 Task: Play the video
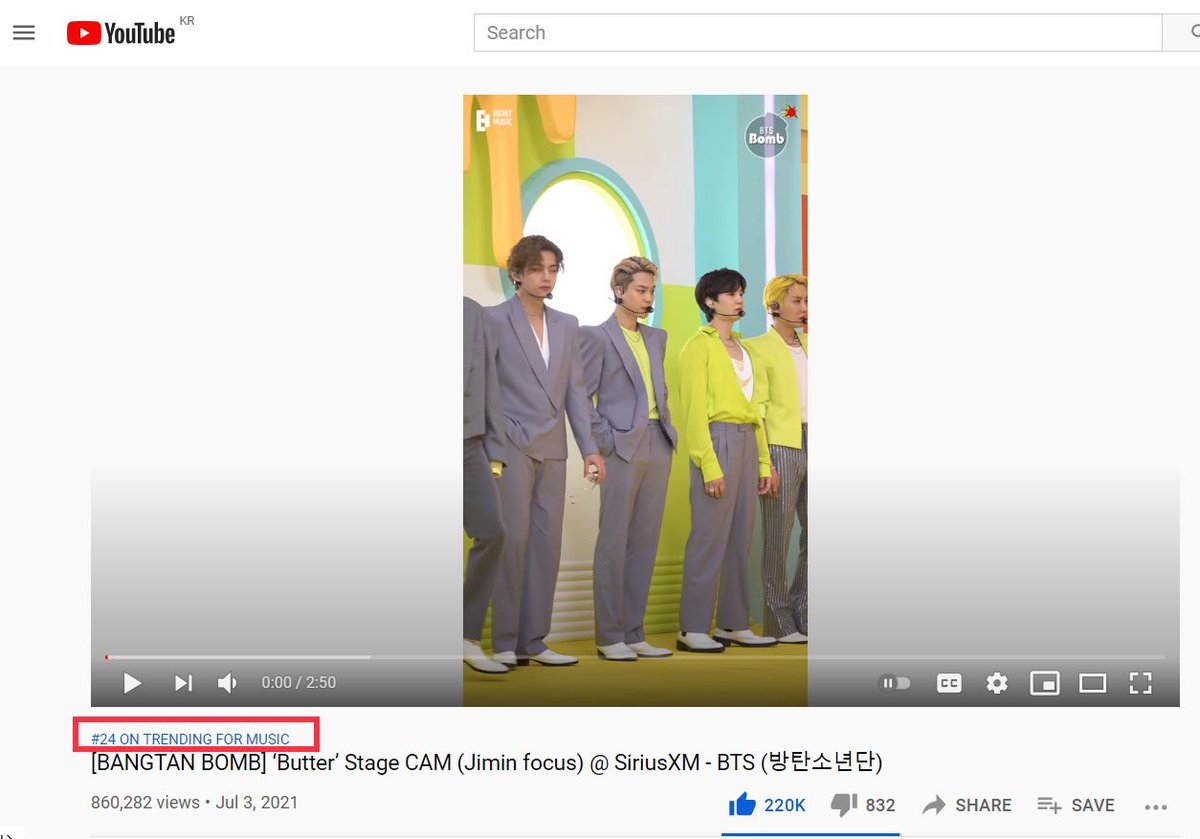point(132,683)
